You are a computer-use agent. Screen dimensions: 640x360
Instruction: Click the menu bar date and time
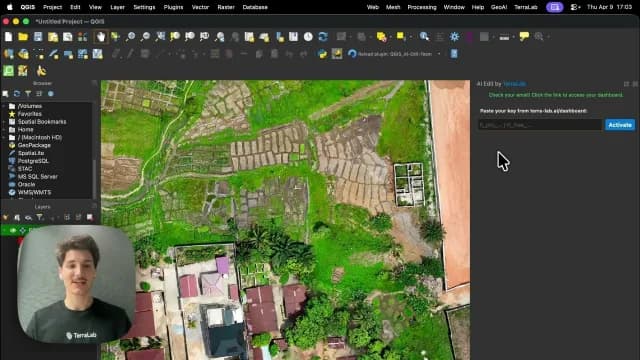pos(609,7)
